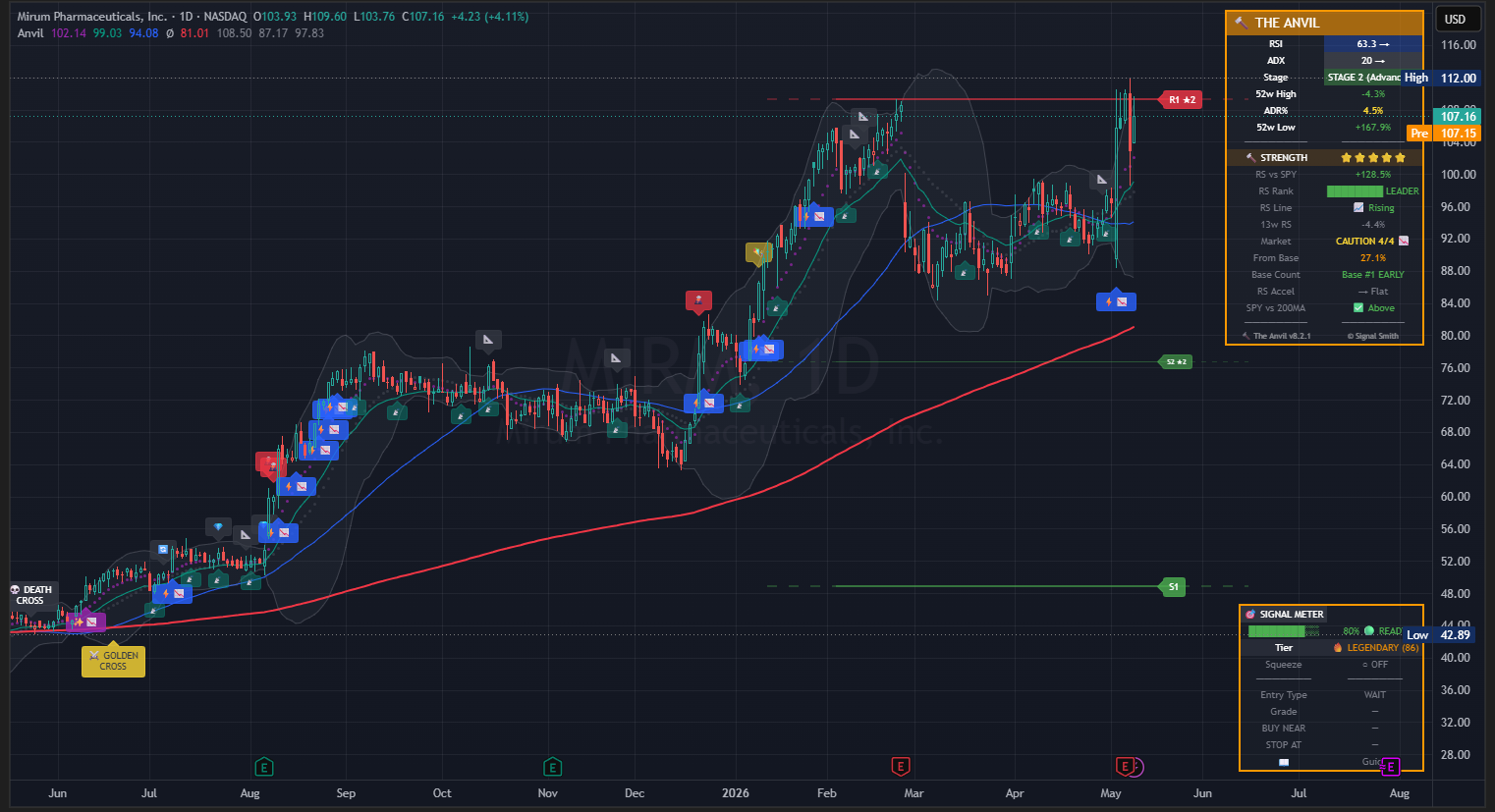
Task: Click the triangle ruler marker above October candles
Action: pyautogui.click(x=488, y=340)
